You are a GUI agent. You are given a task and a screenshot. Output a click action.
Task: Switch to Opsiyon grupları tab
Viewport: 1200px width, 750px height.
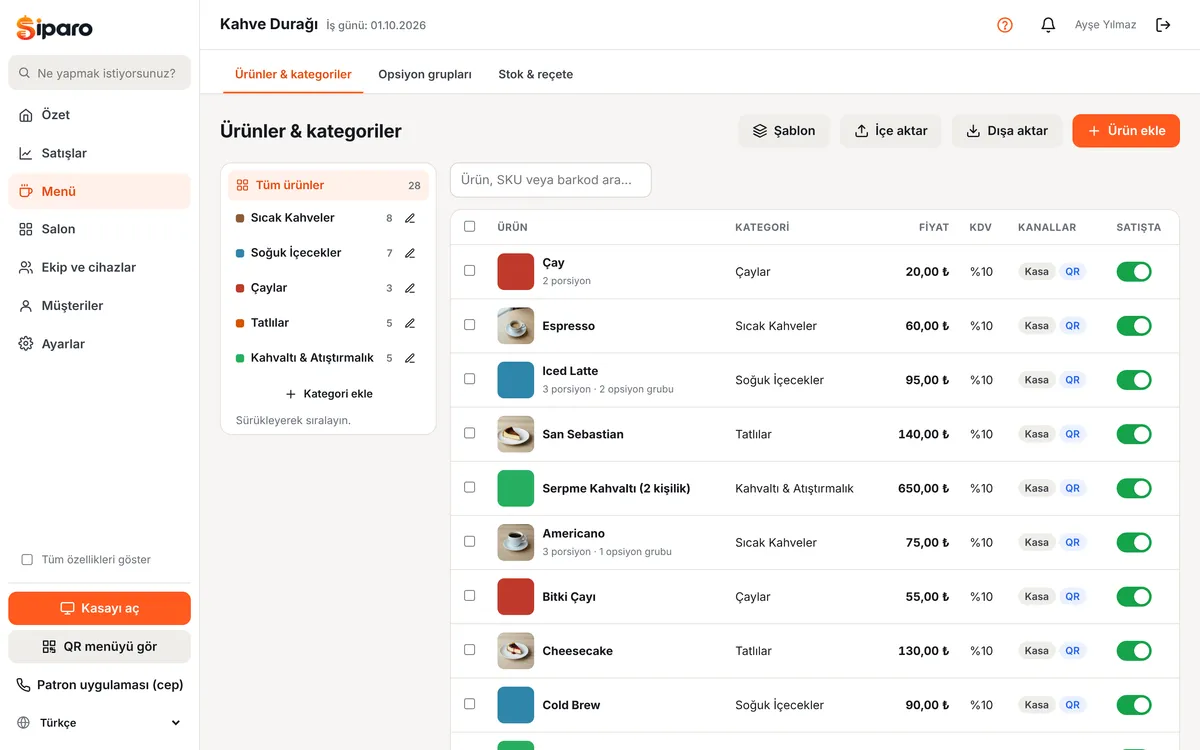[425, 74]
